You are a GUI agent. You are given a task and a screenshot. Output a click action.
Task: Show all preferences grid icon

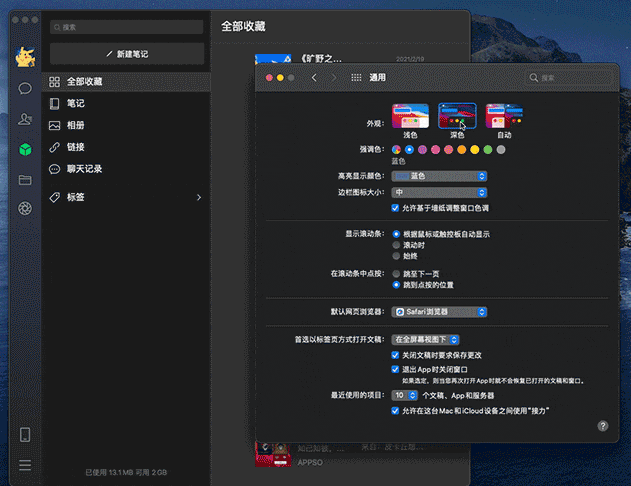tap(356, 78)
